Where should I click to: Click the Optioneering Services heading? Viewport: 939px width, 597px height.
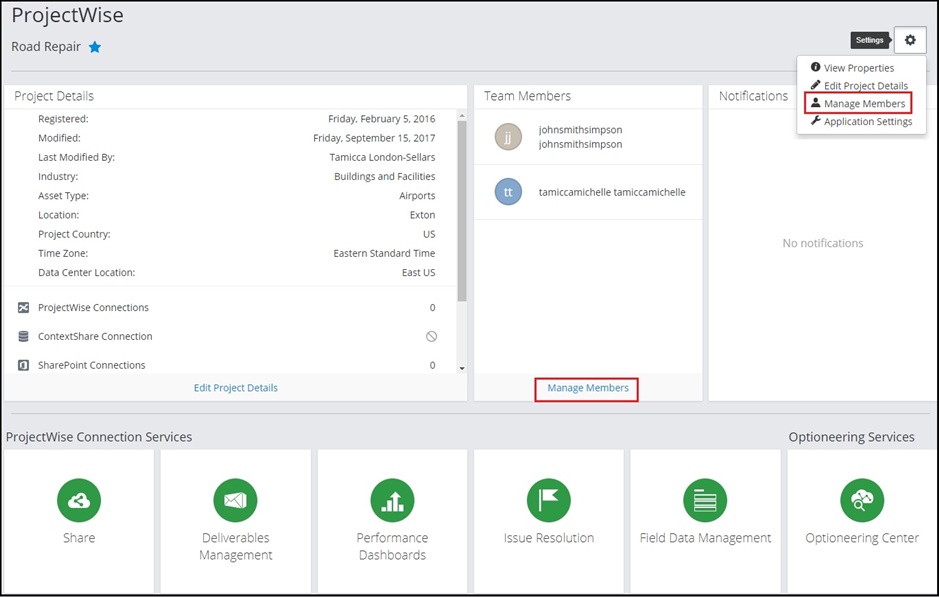pyautogui.click(x=851, y=437)
